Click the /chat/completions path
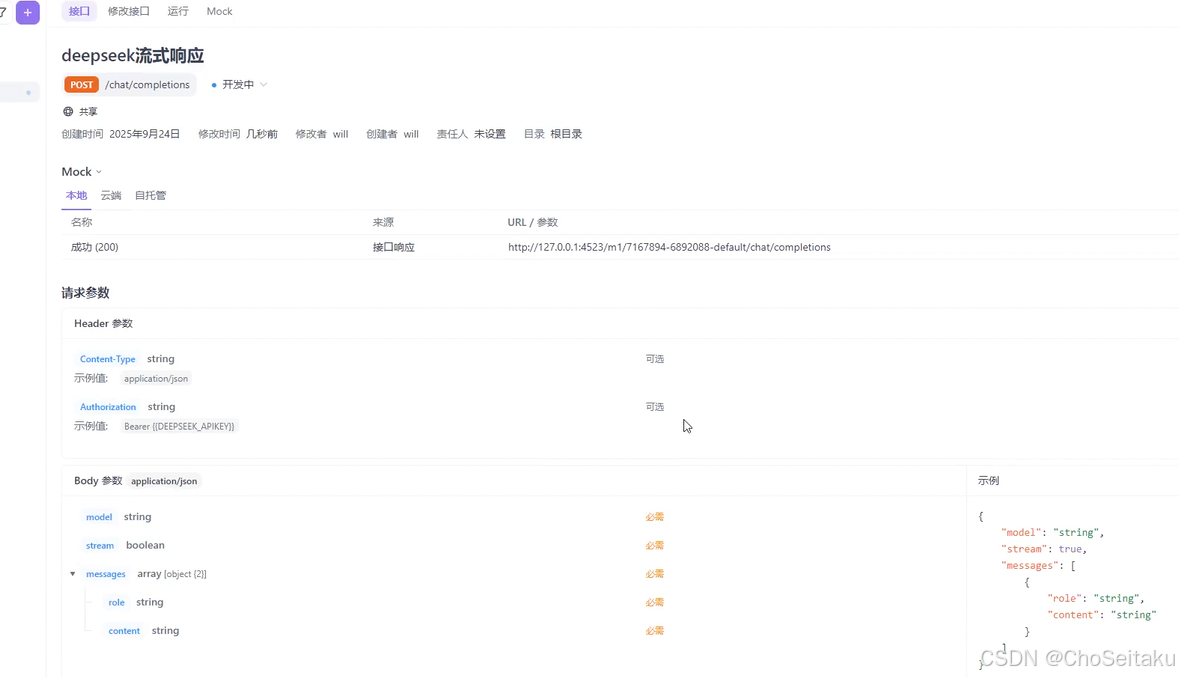The width and height of the screenshot is (1179, 678). (x=147, y=85)
